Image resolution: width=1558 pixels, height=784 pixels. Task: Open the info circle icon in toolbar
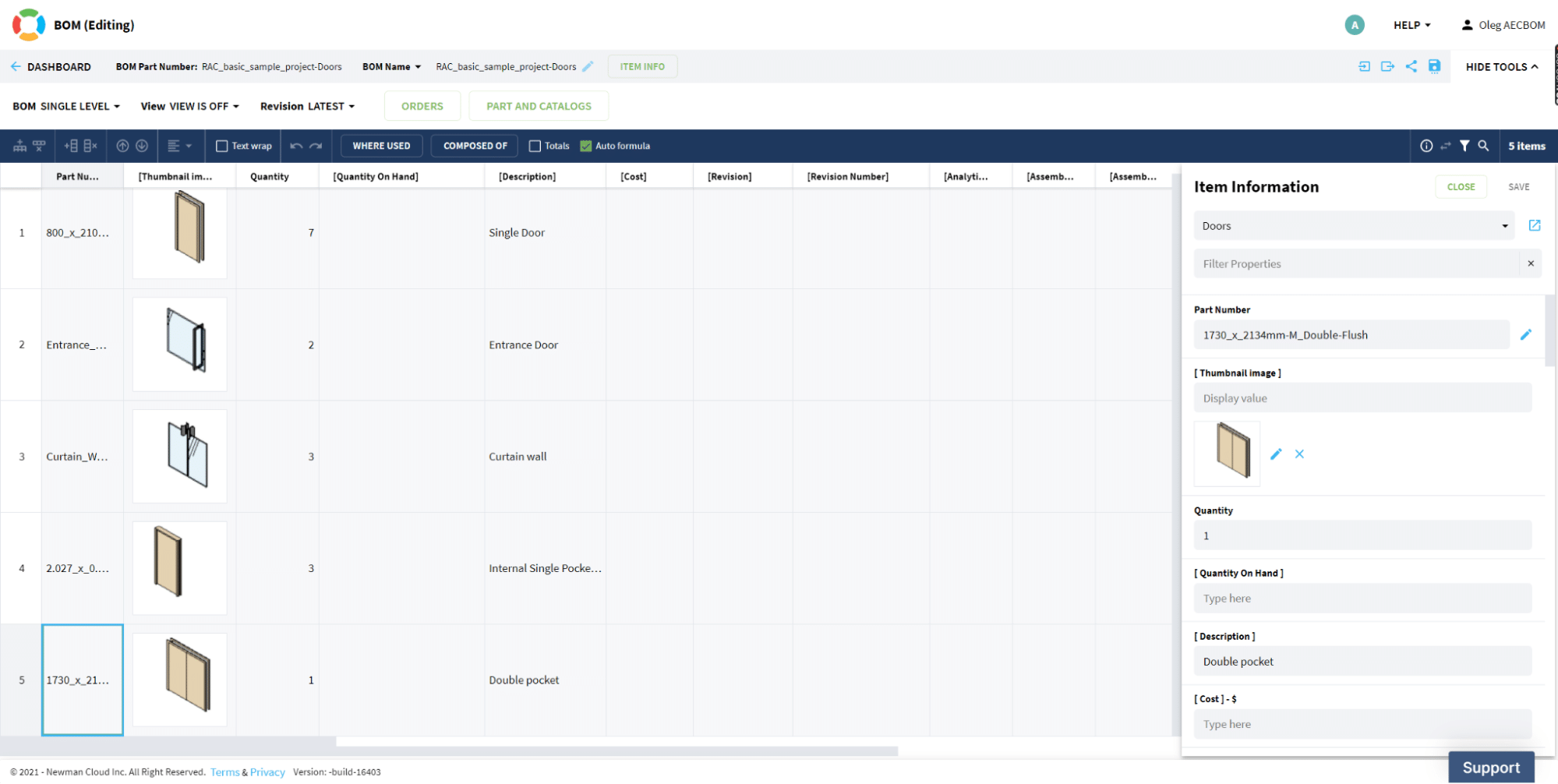(x=1426, y=146)
